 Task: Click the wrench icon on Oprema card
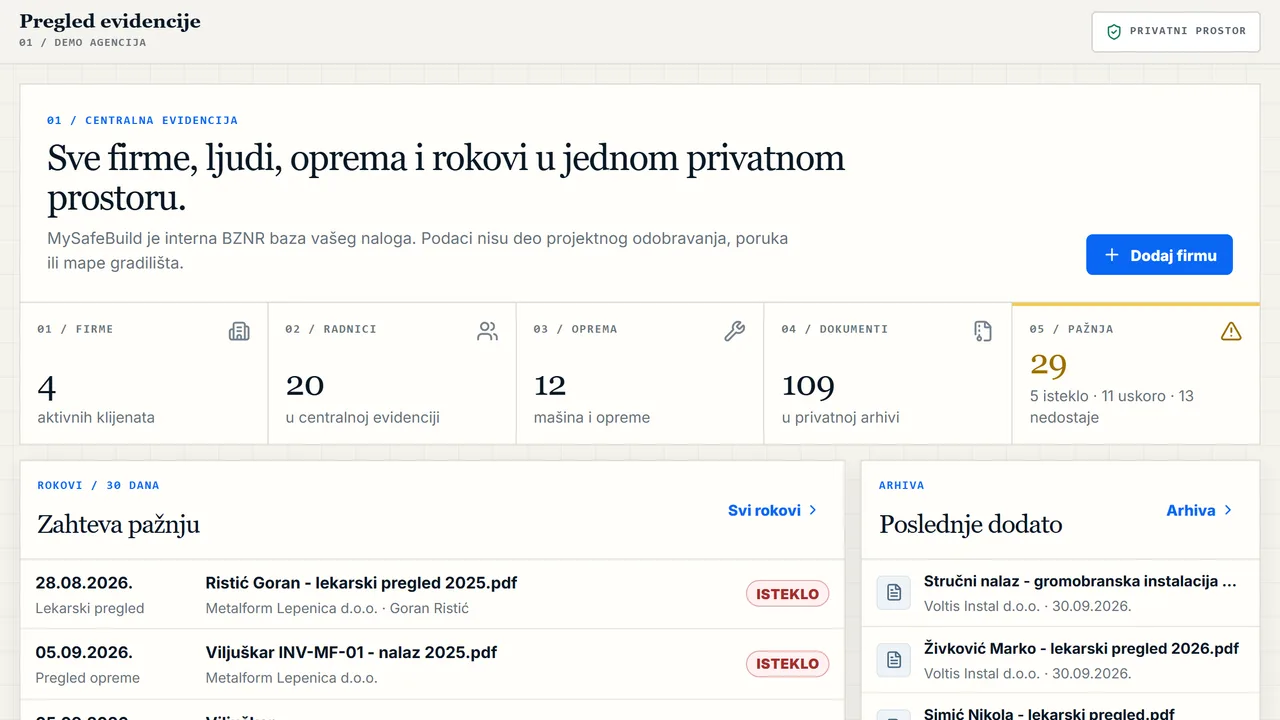pos(735,331)
